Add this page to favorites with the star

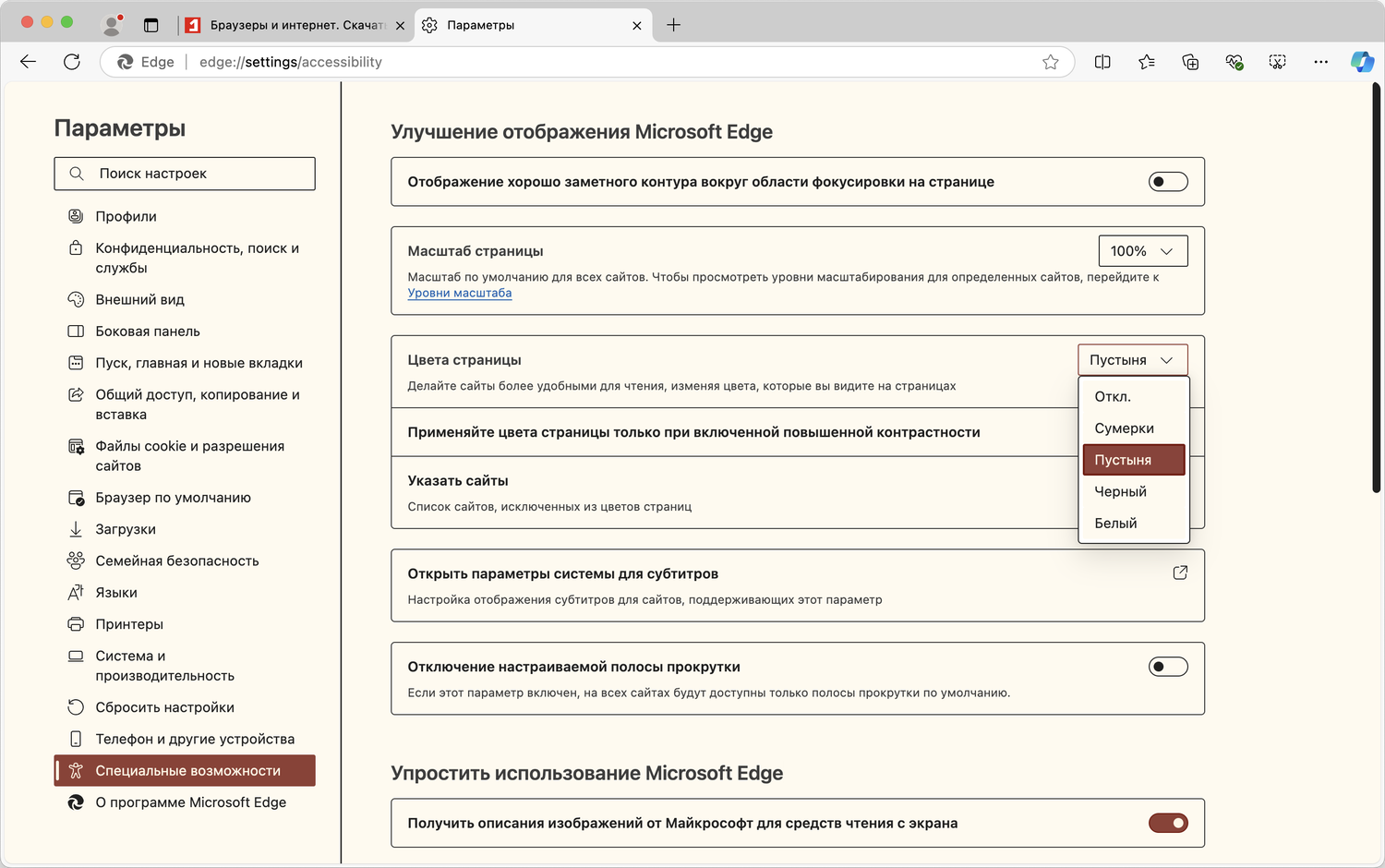[x=1051, y=62]
